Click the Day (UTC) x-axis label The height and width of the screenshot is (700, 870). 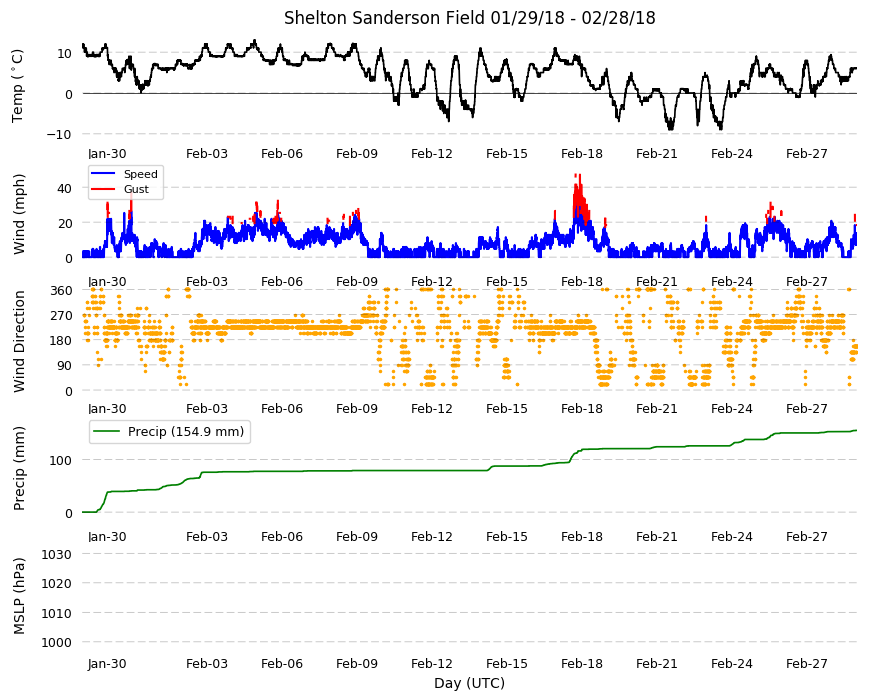(x=469, y=683)
